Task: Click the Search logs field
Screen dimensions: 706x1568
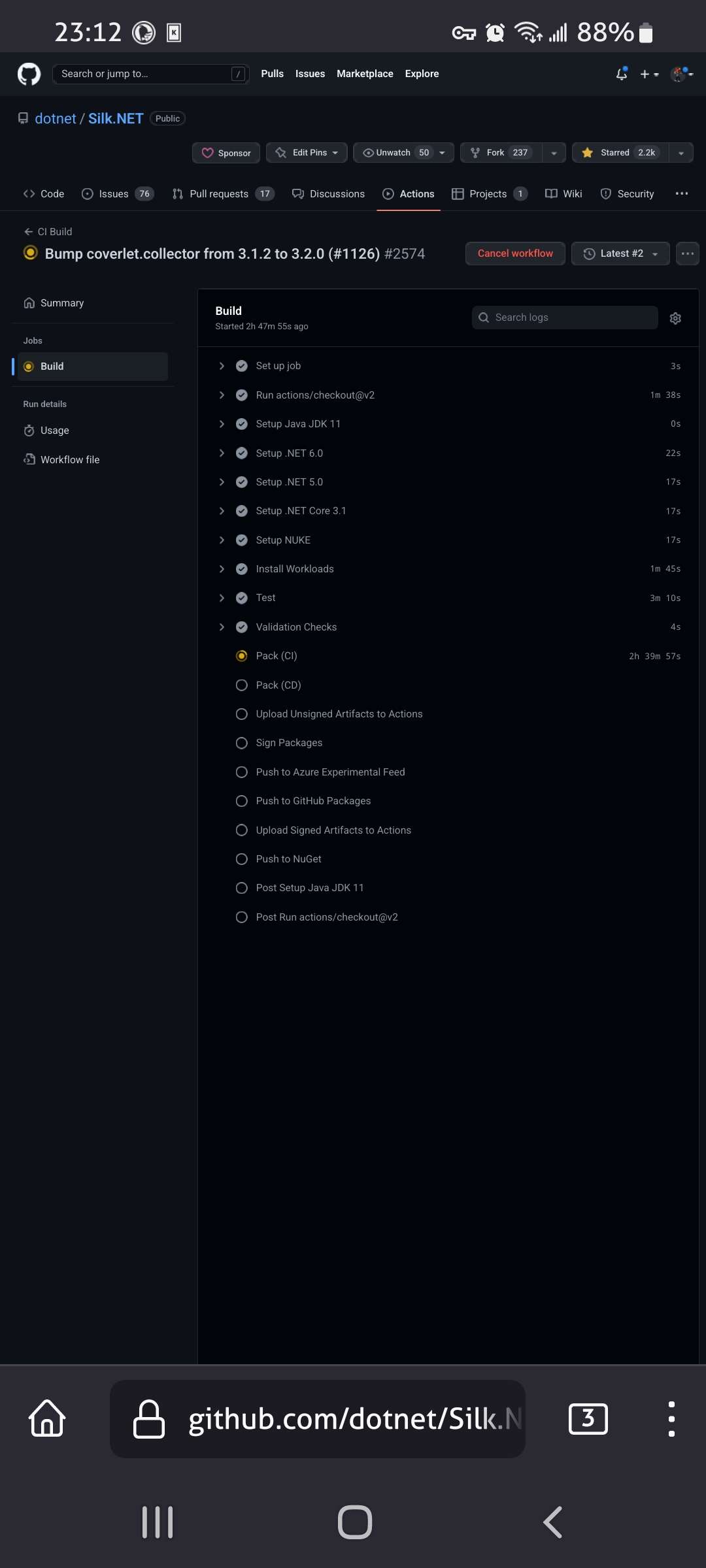Action: pyautogui.click(x=565, y=318)
